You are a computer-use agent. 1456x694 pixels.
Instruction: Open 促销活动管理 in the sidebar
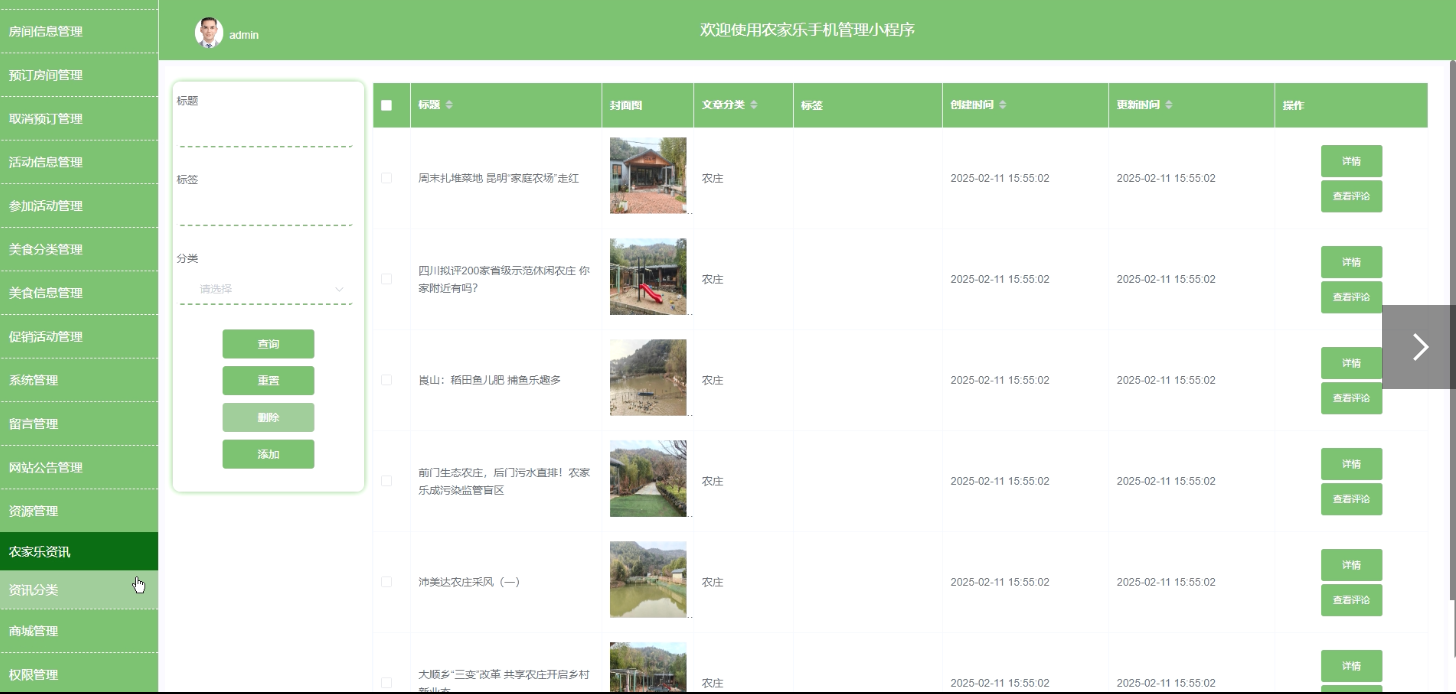tap(79, 337)
